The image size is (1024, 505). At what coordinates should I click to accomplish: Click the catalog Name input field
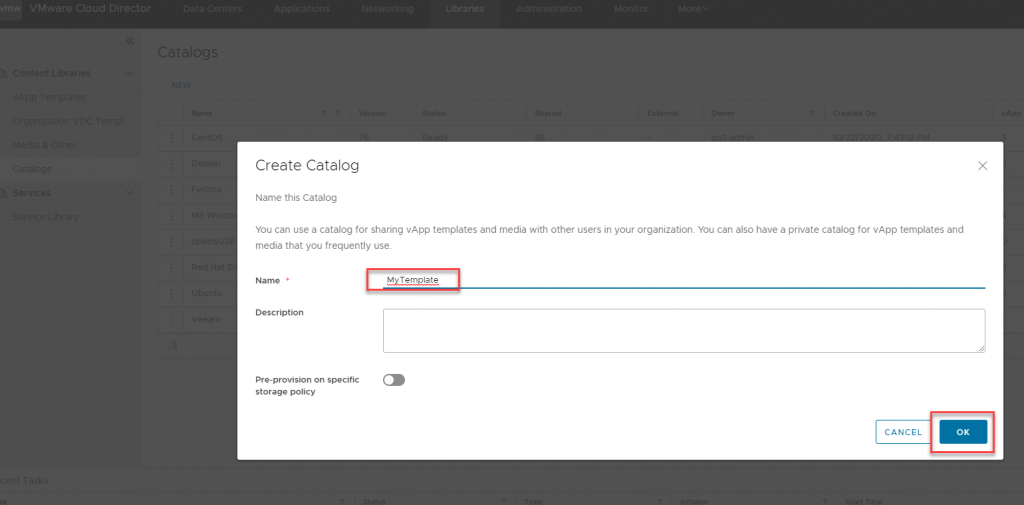(x=684, y=280)
